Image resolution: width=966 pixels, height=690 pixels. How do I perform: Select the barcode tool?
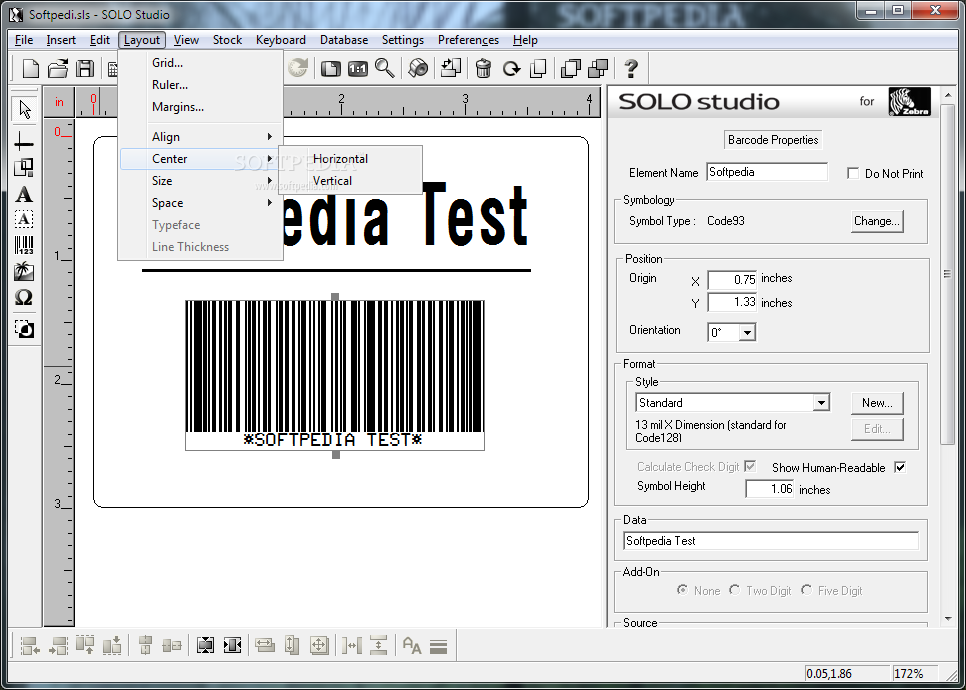(24, 245)
